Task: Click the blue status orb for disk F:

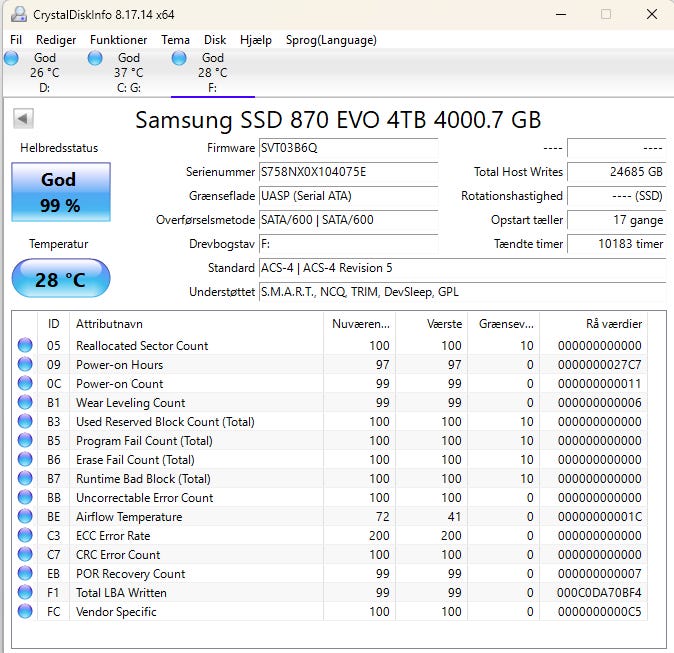Action: 179,58
